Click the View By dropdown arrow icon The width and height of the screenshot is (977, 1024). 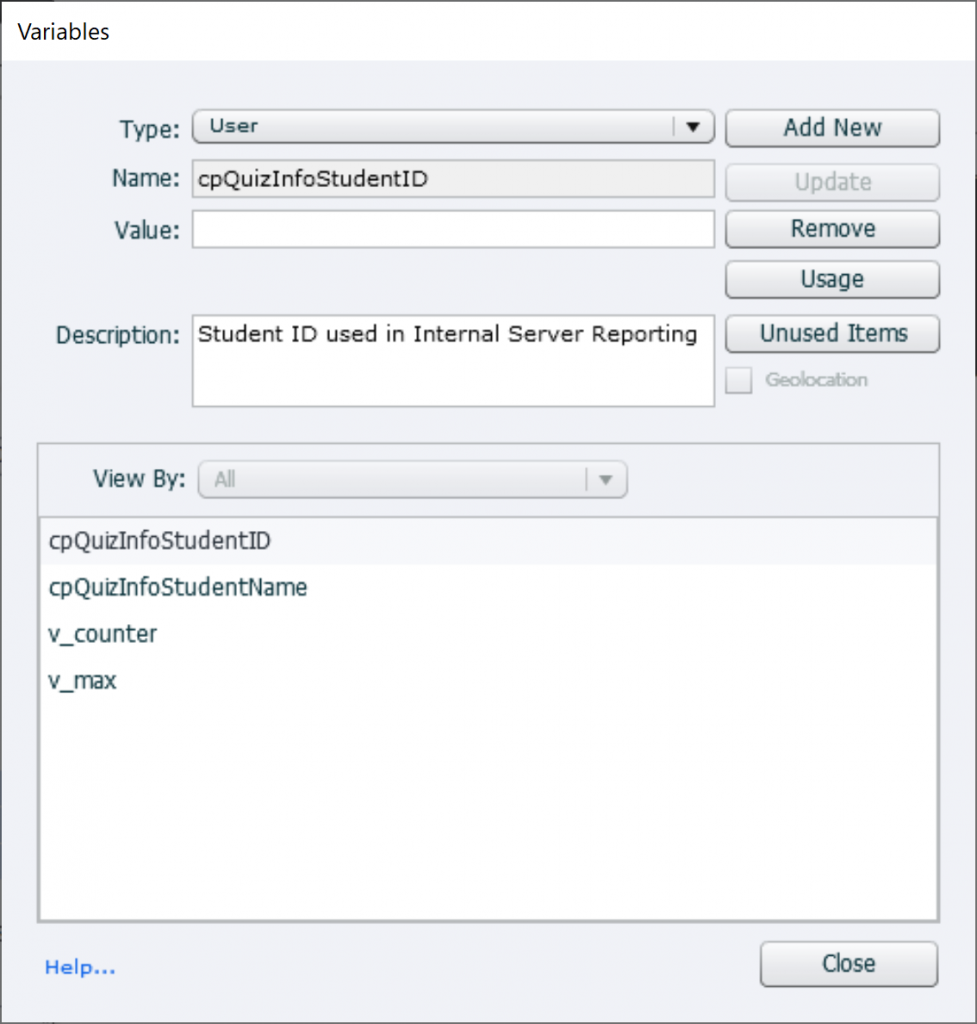tap(607, 480)
